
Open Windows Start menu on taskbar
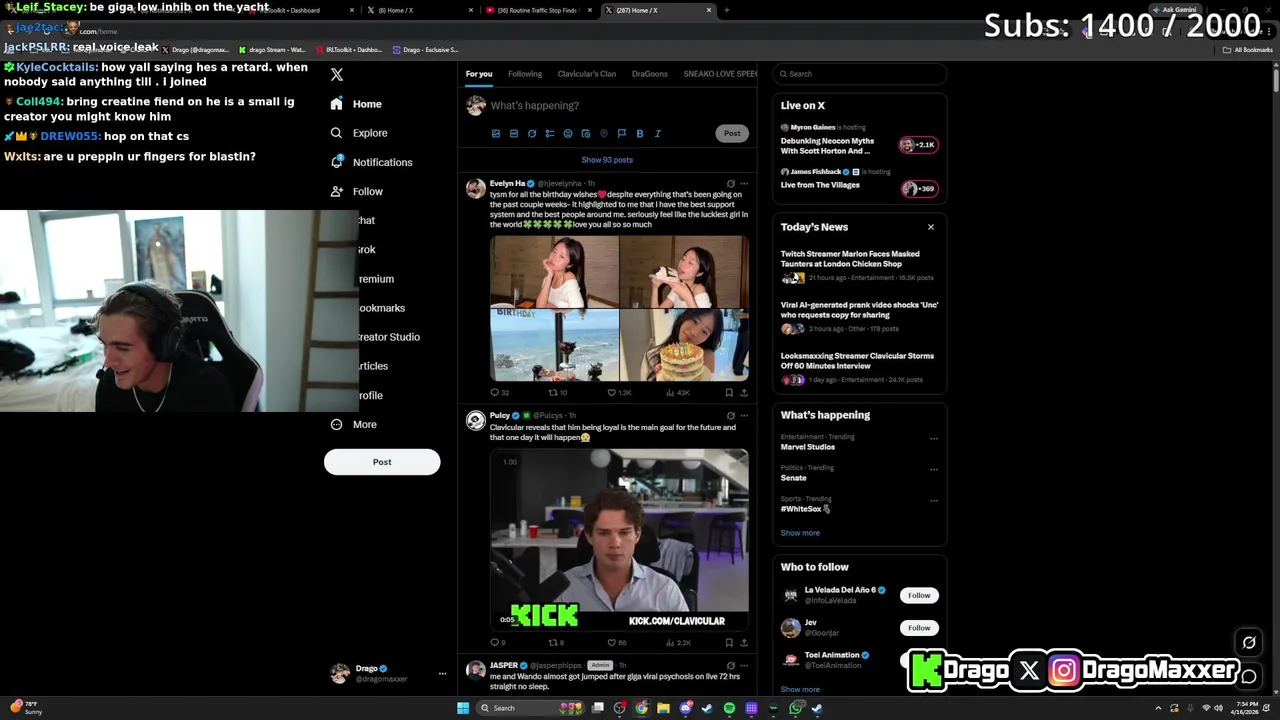click(463, 708)
